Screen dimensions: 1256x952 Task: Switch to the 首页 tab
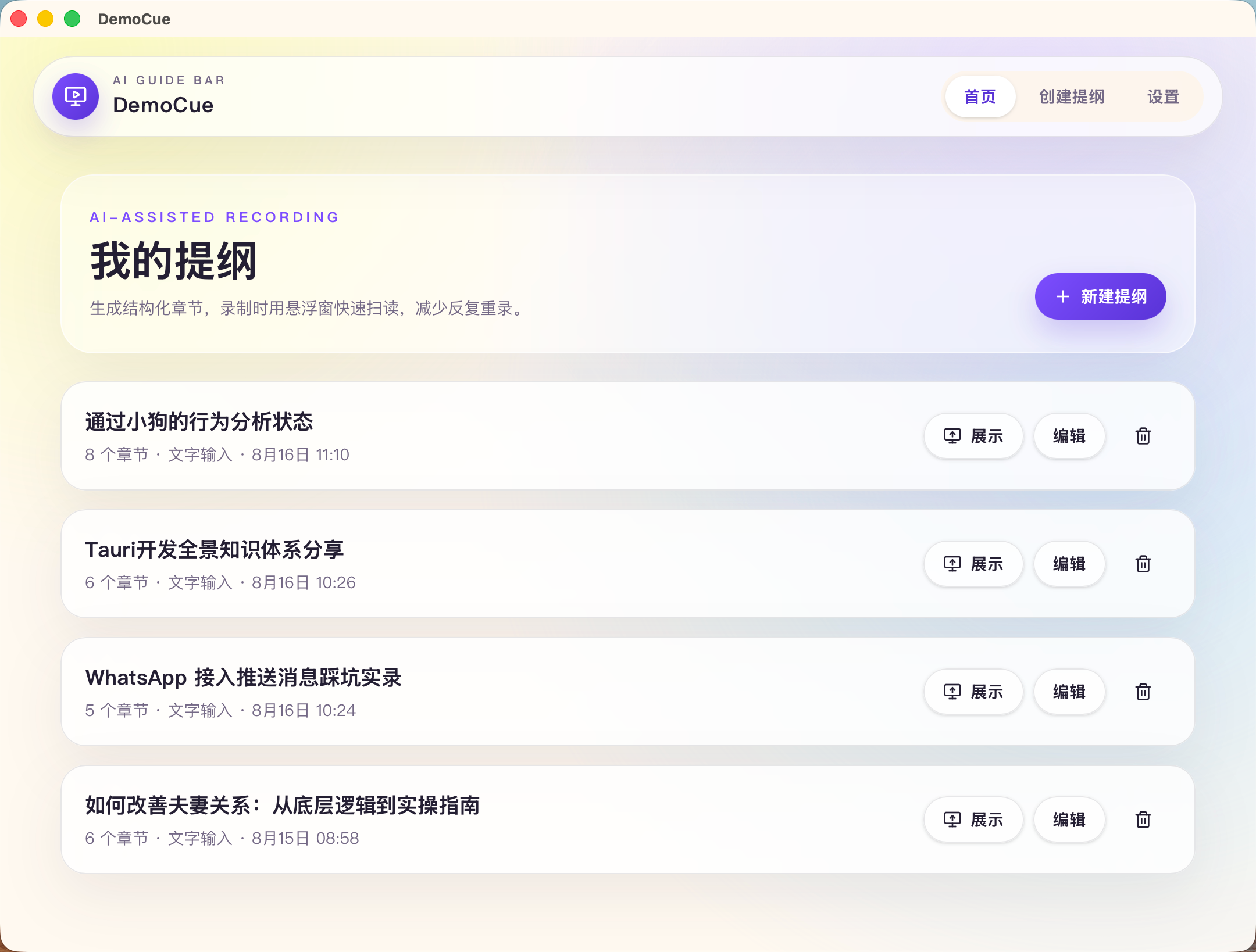(980, 96)
